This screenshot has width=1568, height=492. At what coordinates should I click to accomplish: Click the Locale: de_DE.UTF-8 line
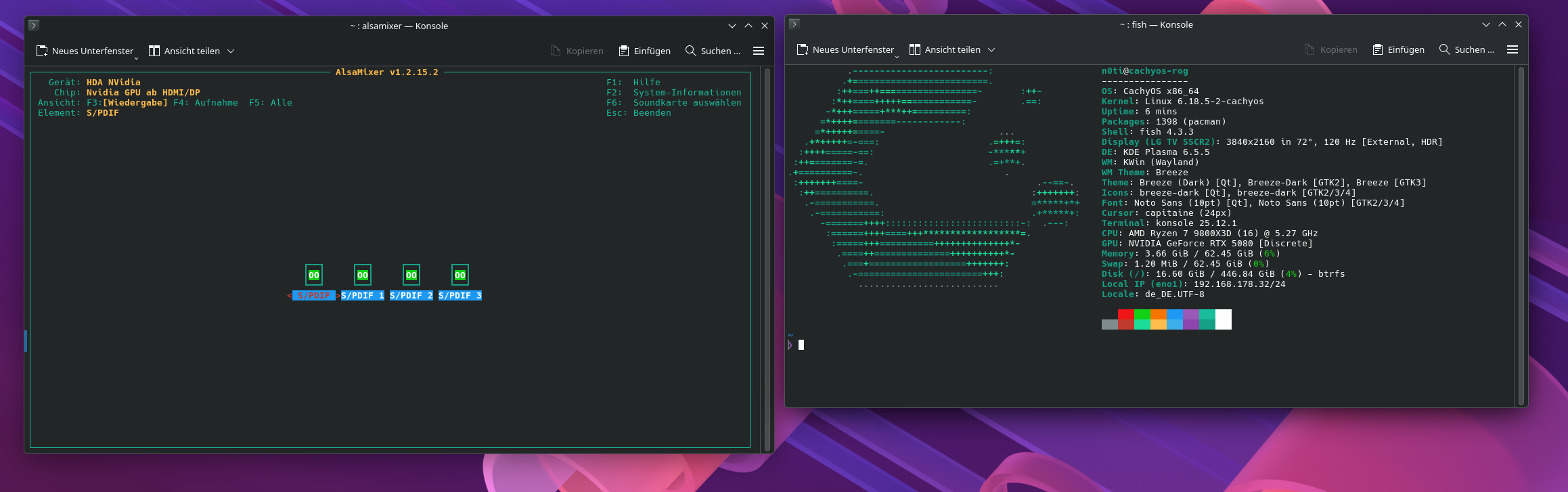click(1153, 294)
